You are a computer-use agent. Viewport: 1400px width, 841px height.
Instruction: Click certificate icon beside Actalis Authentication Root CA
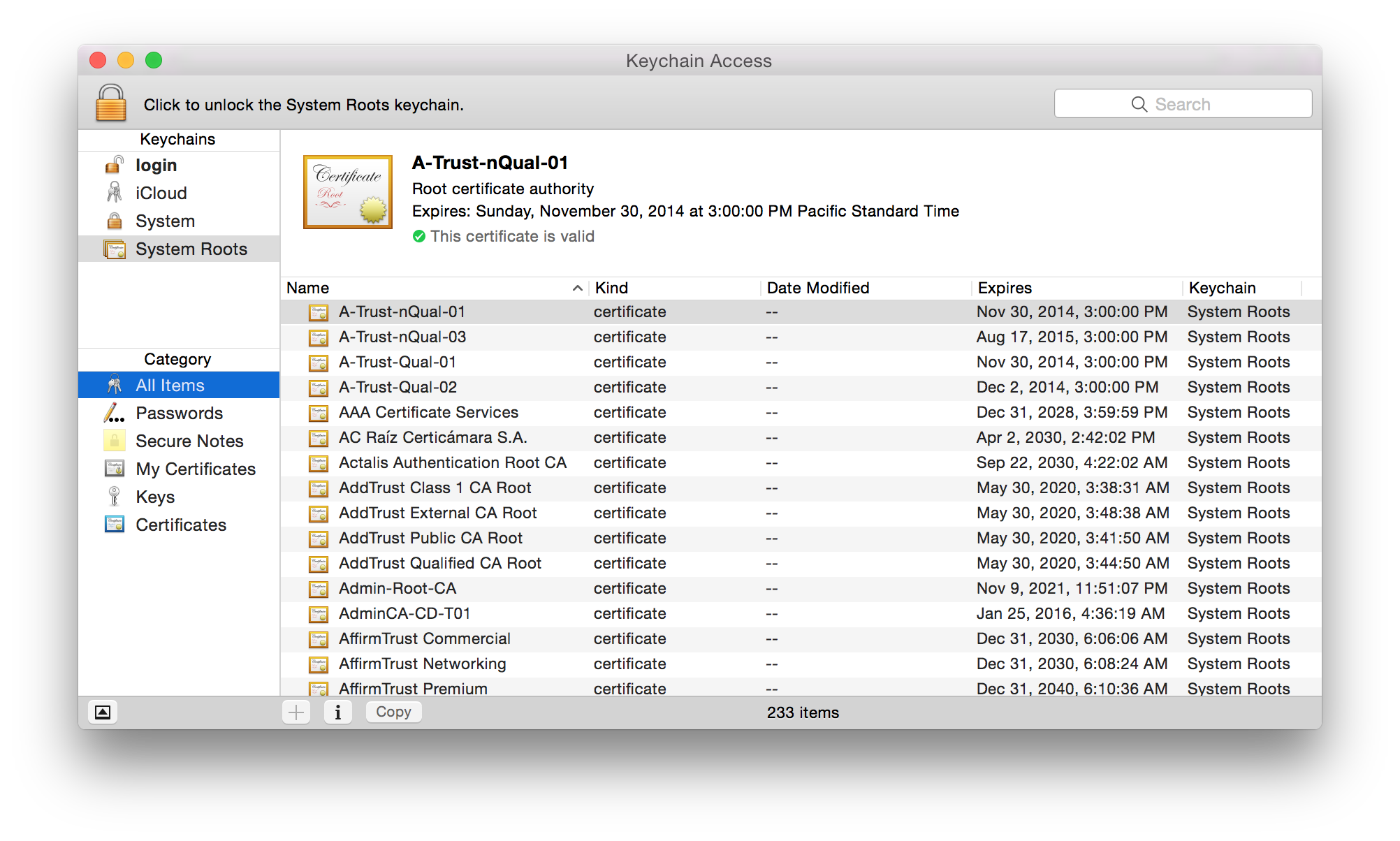pos(319,463)
